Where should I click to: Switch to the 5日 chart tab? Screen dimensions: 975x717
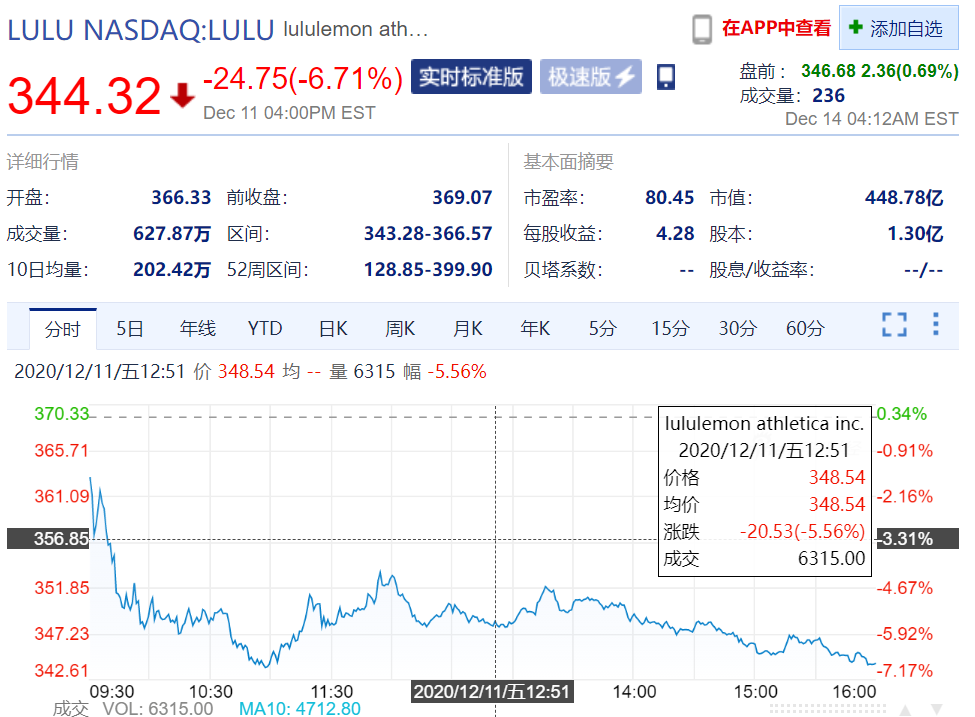[x=130, y=328]
